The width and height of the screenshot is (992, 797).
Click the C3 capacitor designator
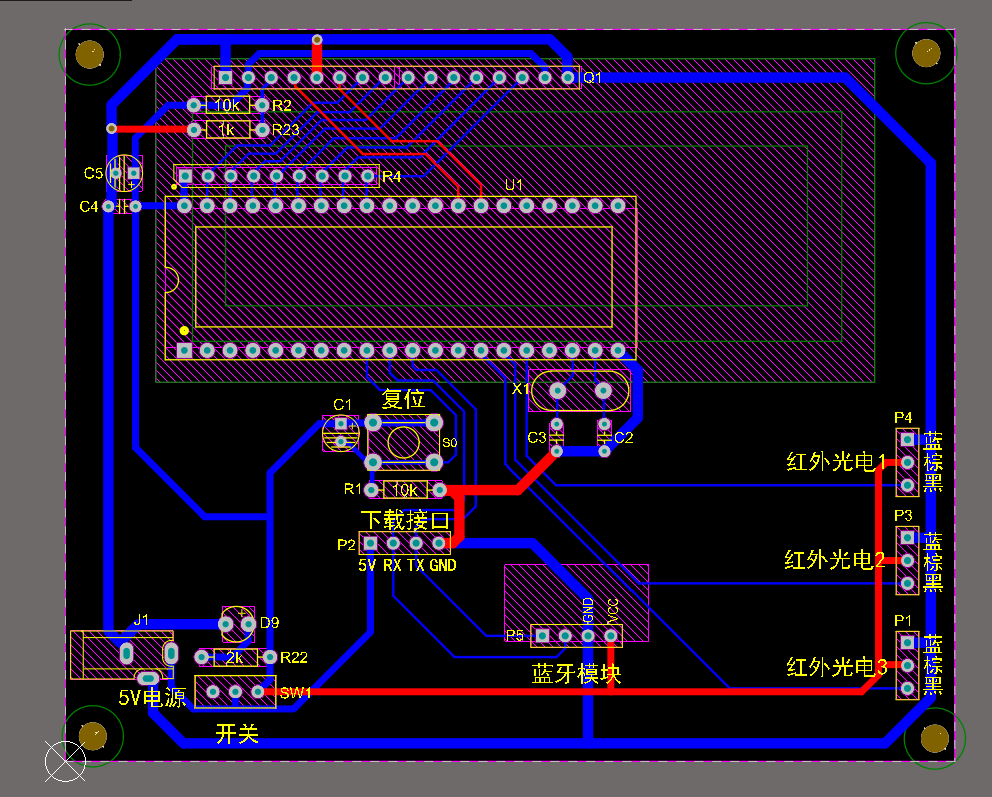click(537, 437)
